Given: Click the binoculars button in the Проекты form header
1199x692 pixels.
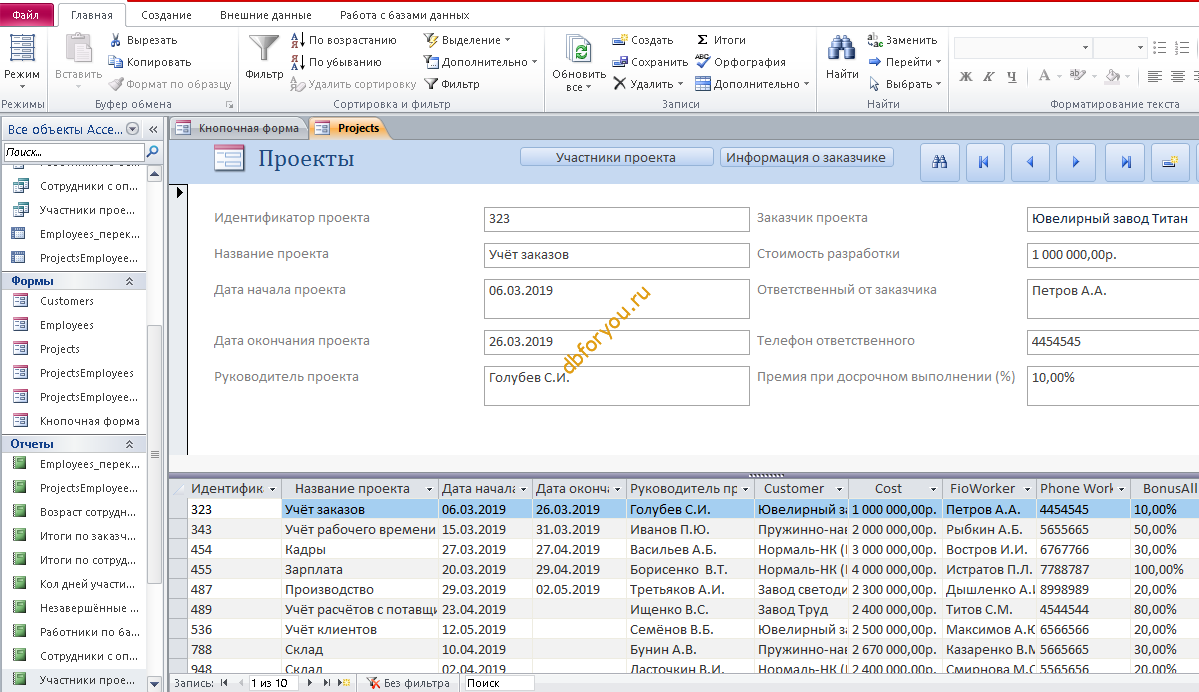Looking at the screenshot, I should pyautogui.click(x=940, y=162).
